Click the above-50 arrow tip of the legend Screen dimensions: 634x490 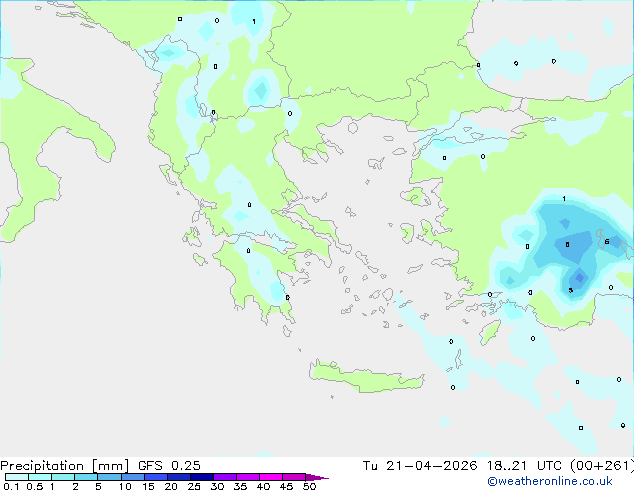[x=317, y=477]
